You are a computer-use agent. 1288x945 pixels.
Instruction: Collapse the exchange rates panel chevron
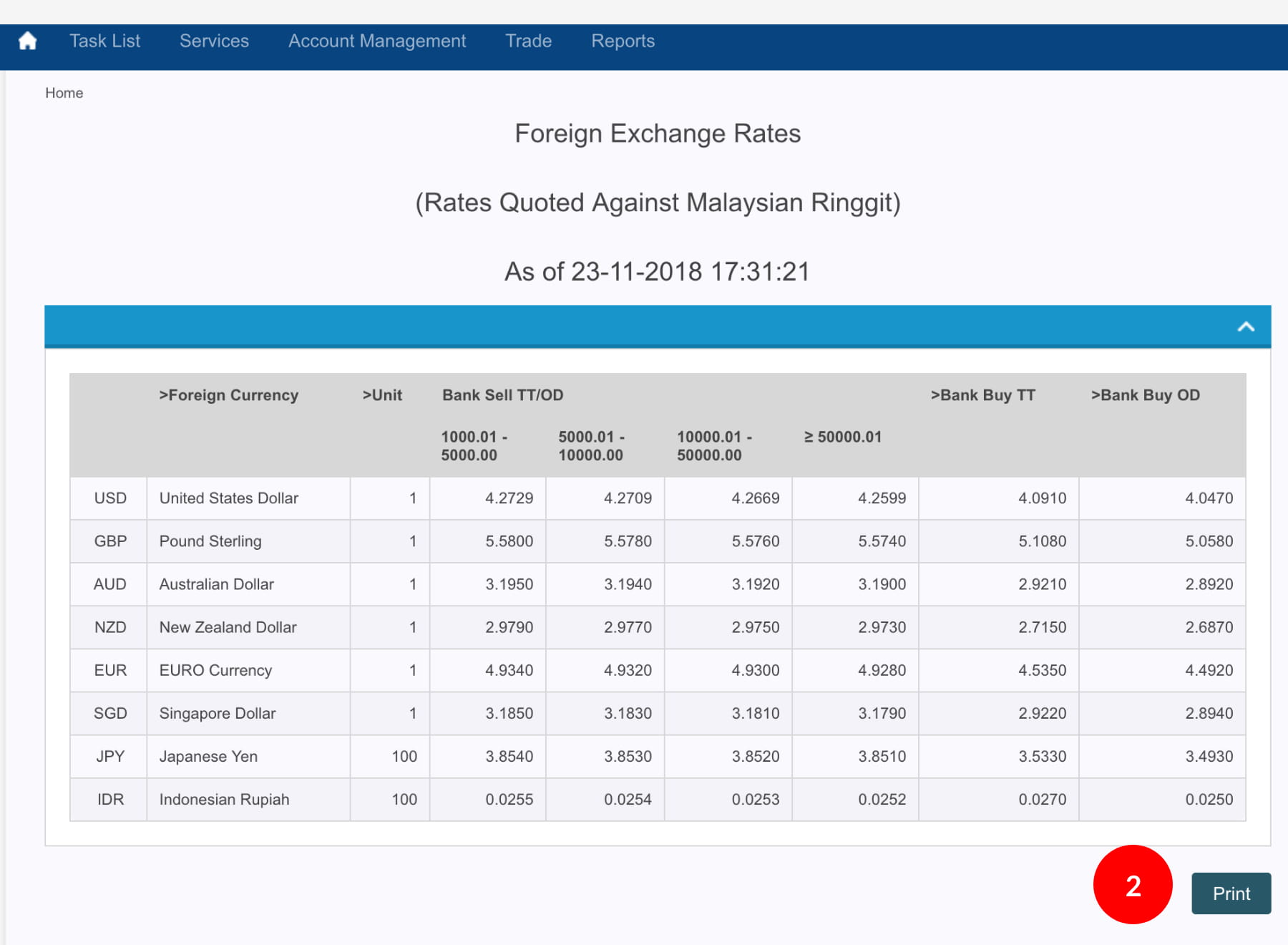coord(1246,327)
